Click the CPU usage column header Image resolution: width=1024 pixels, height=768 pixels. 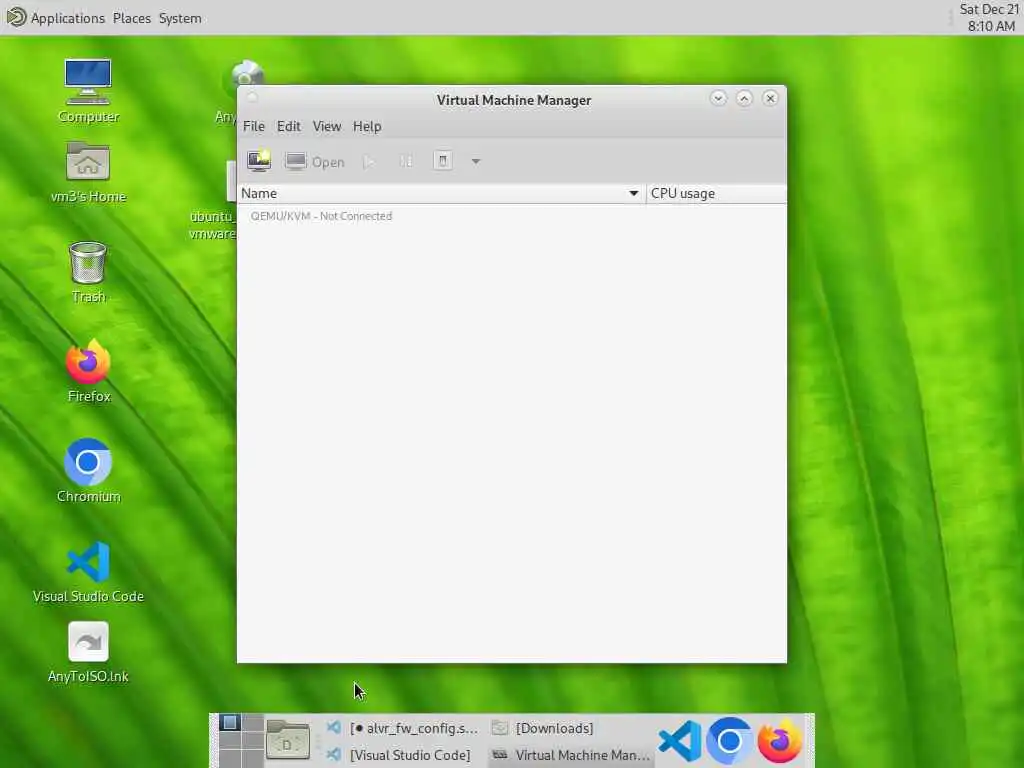tap(716, 193)
